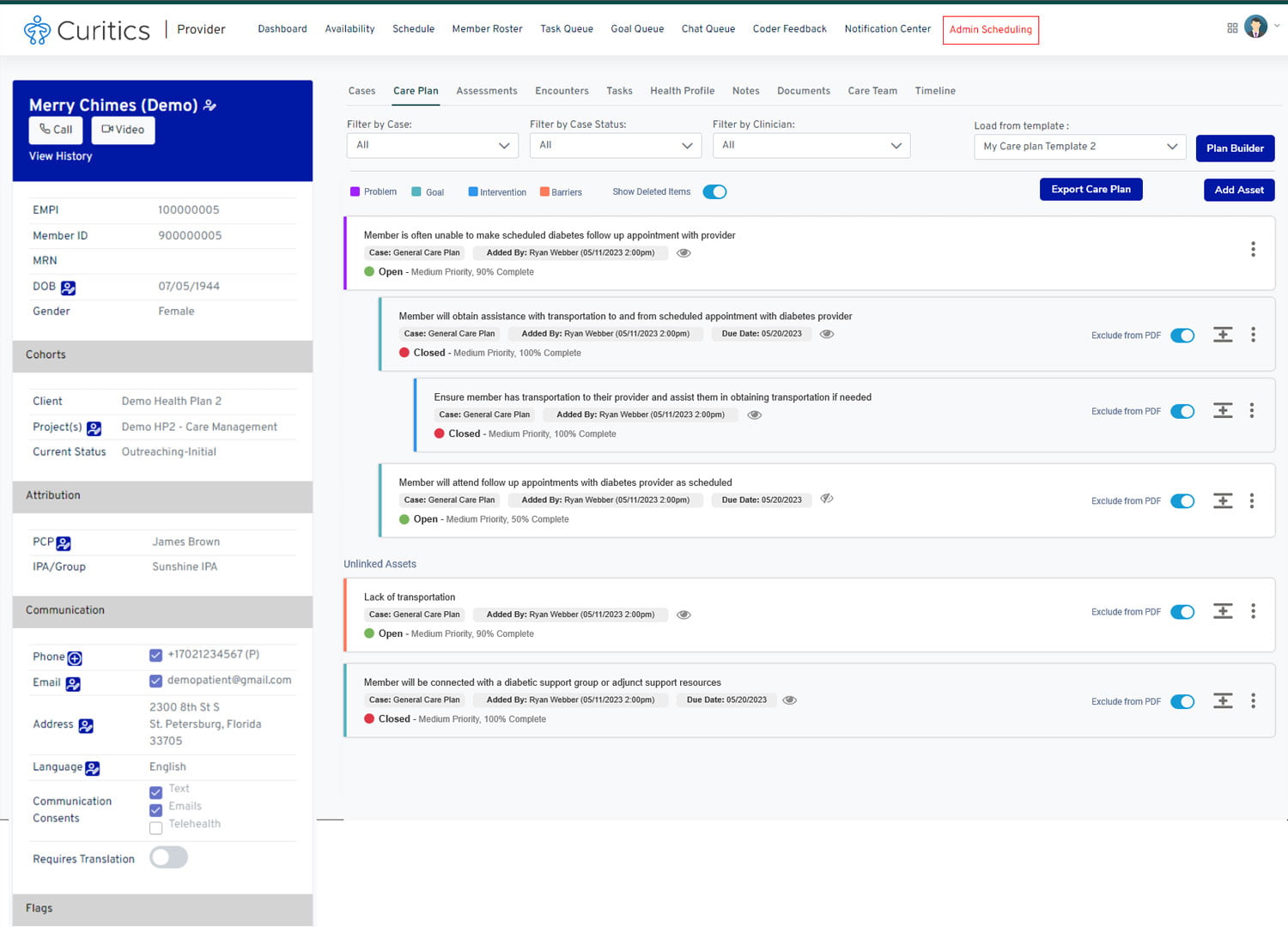
Task: Open kebab menu for attend follow up appointments goal
Action: [x=1252, y=500]
